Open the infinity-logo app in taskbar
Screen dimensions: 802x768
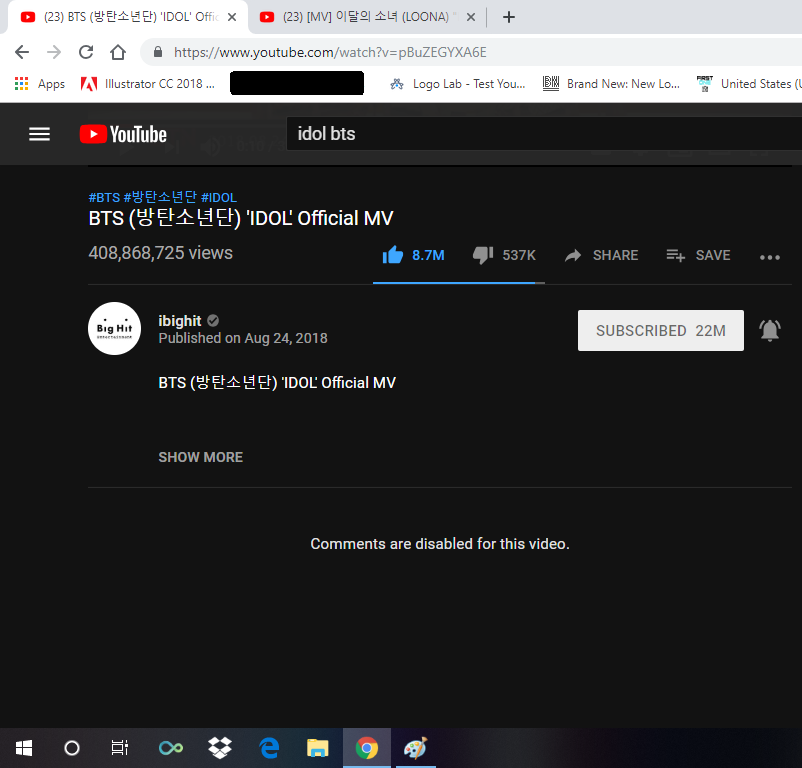(171, 748)
